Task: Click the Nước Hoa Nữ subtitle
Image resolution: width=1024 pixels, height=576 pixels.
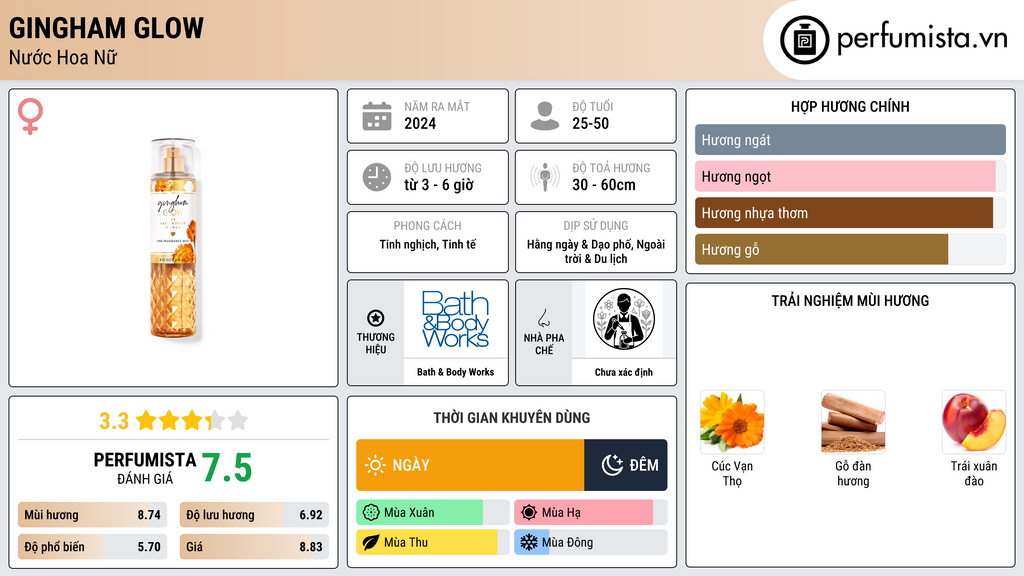Action: click(x=63, y=58)
